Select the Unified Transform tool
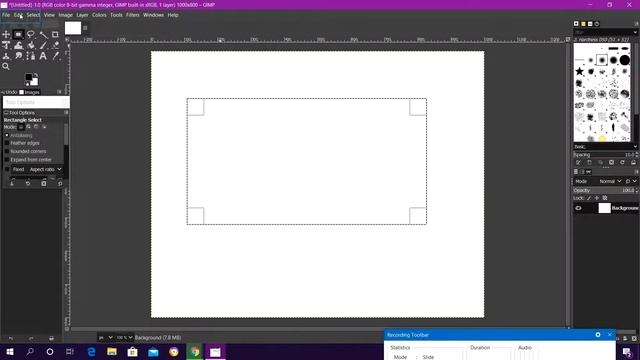This screenshot has height=360, width=640. [x=6, y=45]
